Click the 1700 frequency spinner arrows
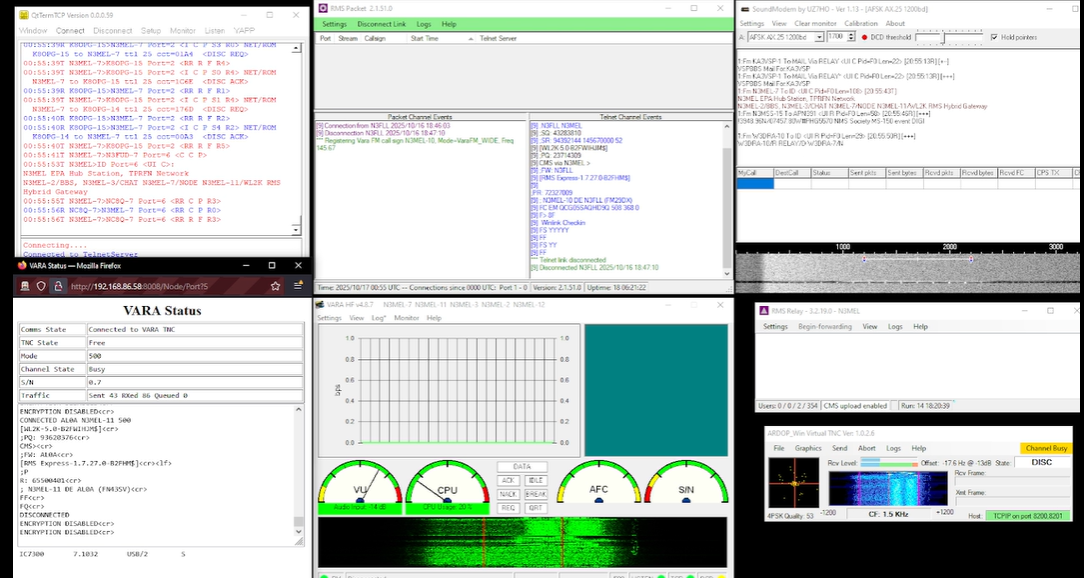Image resolution: width=1084 pixels, height=578 pixels. tap(852, 37)
